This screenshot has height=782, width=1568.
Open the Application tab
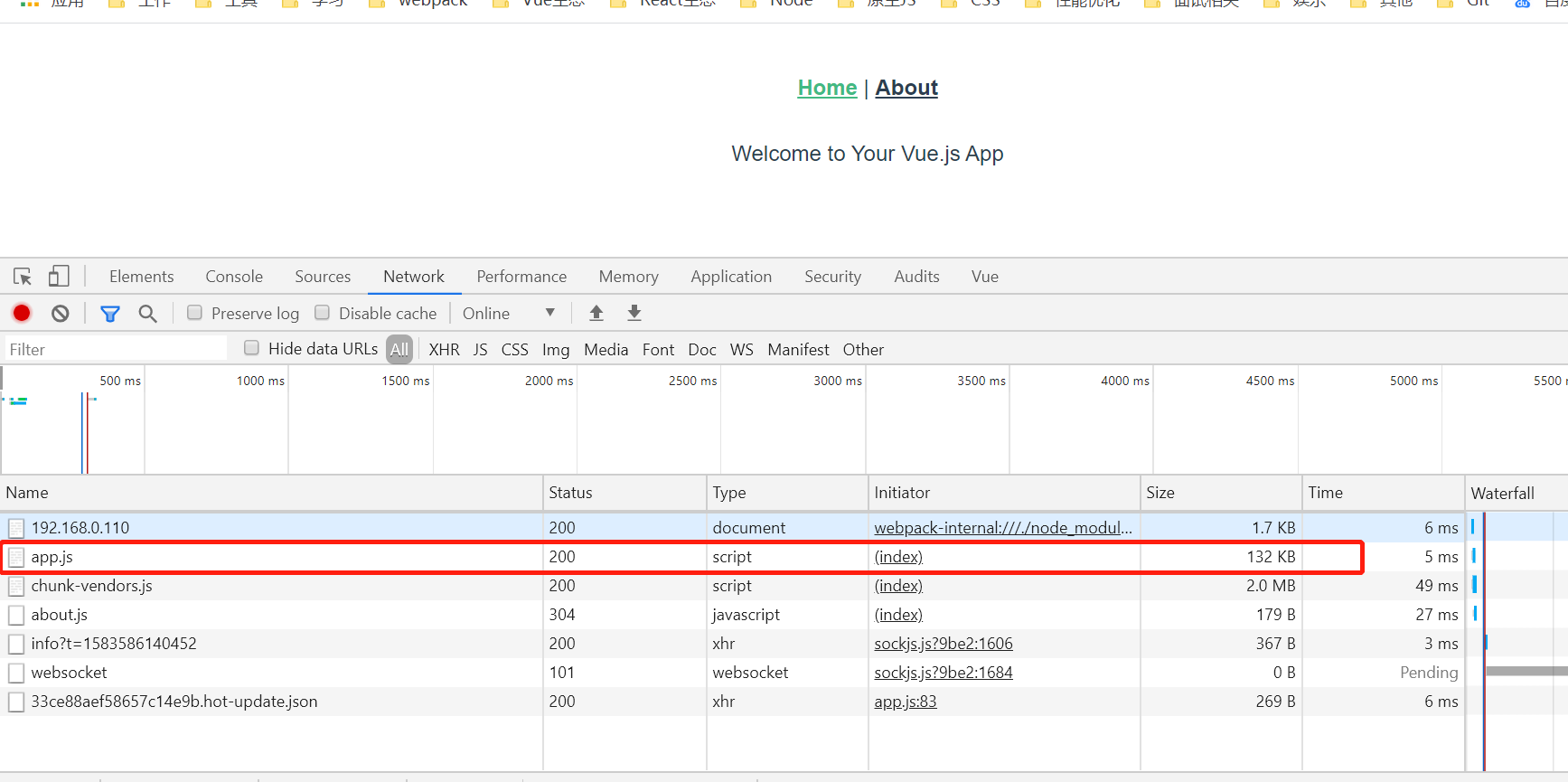(731, 277)
